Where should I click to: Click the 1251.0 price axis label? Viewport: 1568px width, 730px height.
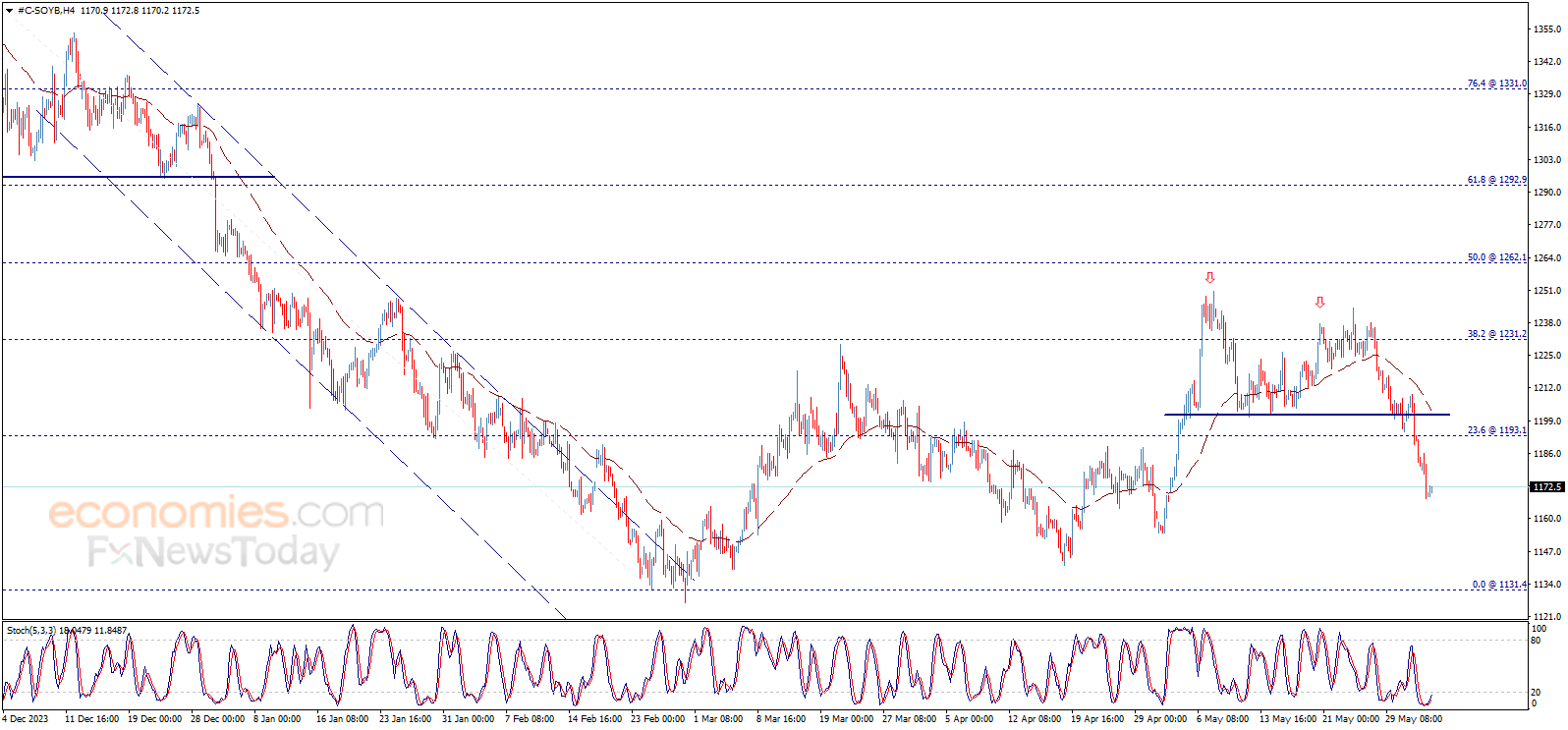(x=1547, y=291)
